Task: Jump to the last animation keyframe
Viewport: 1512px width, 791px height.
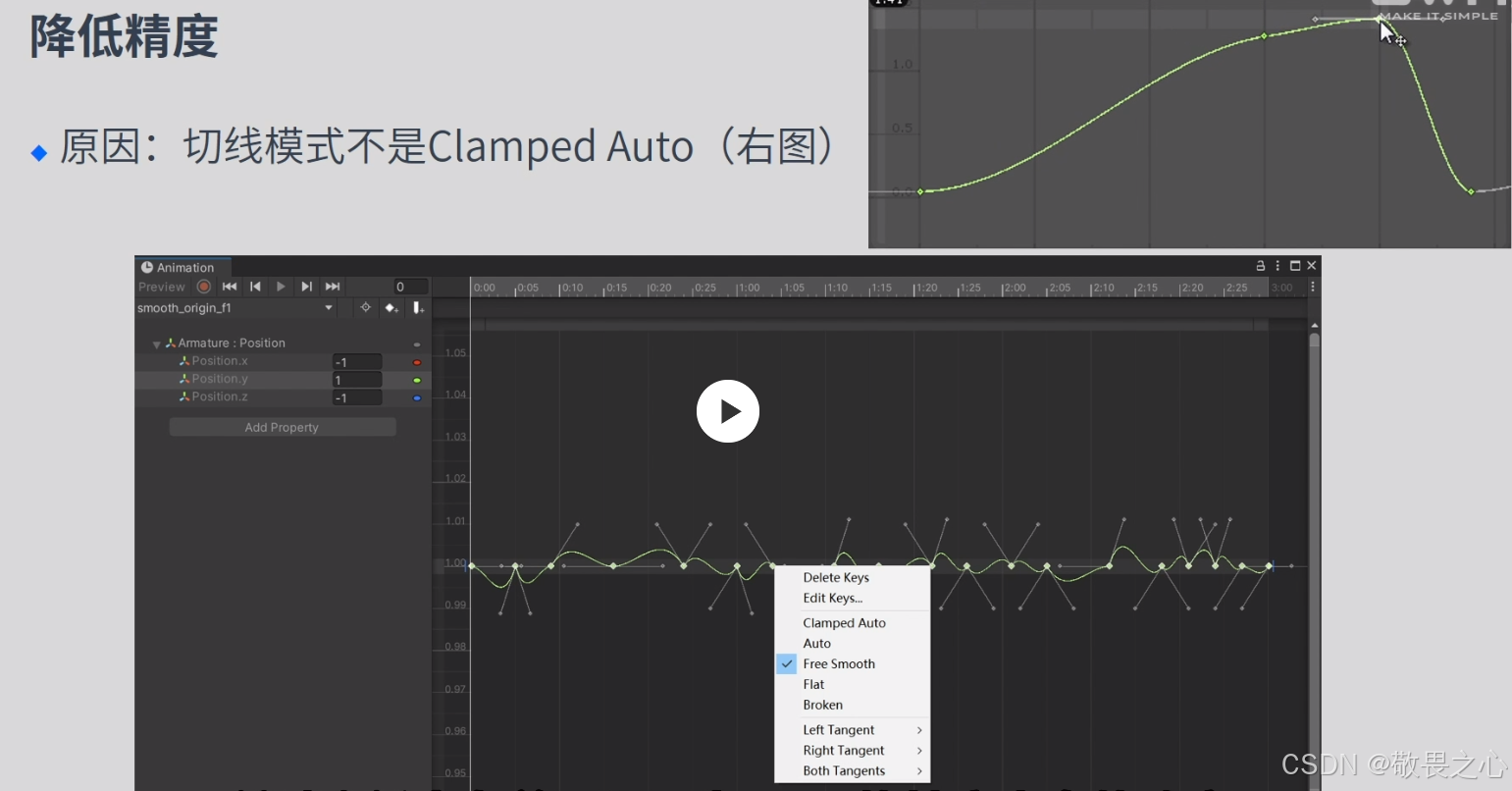Action: pos(333,287)
